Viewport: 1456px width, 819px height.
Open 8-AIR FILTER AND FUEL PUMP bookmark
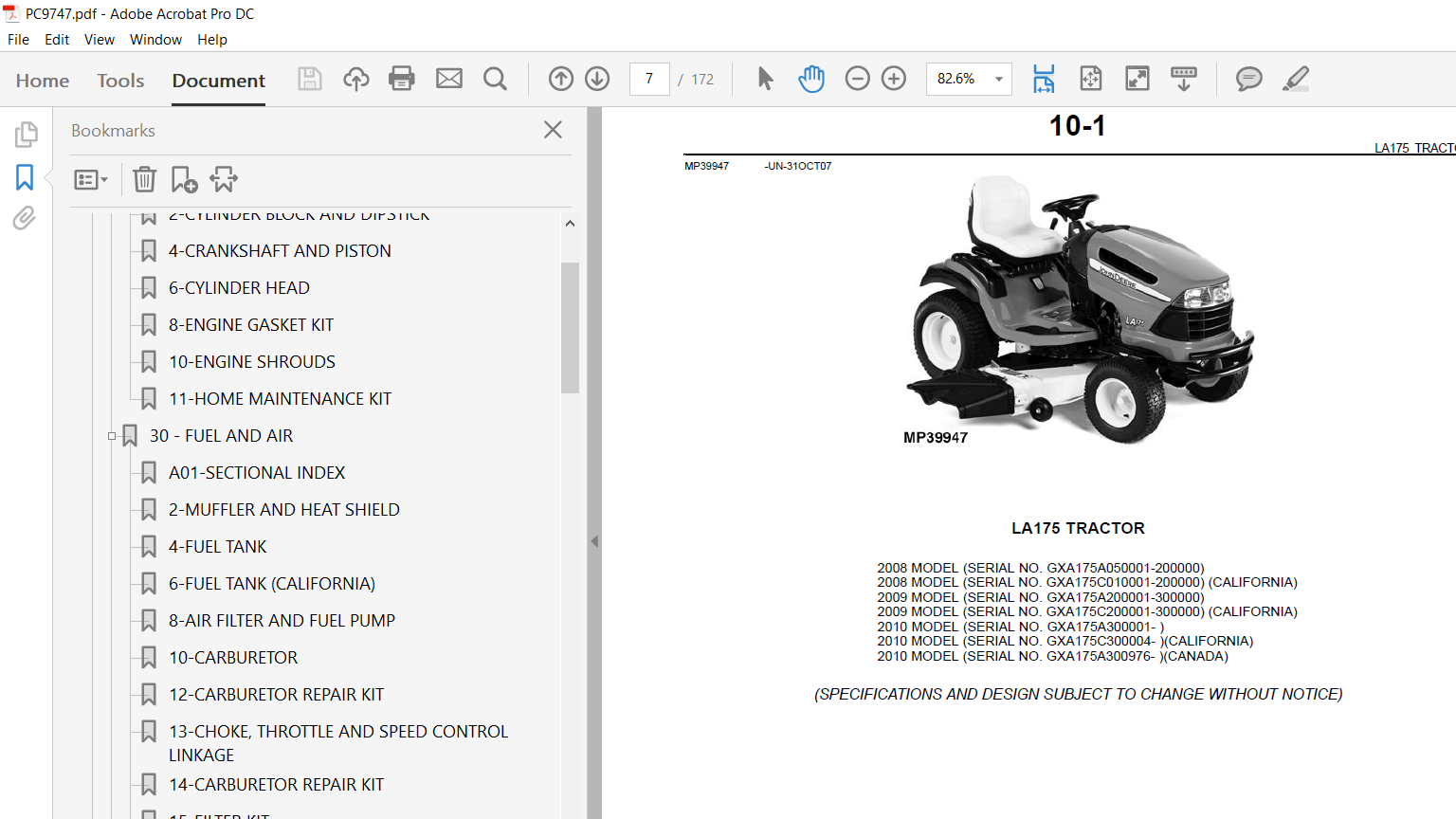pos(282,621)
